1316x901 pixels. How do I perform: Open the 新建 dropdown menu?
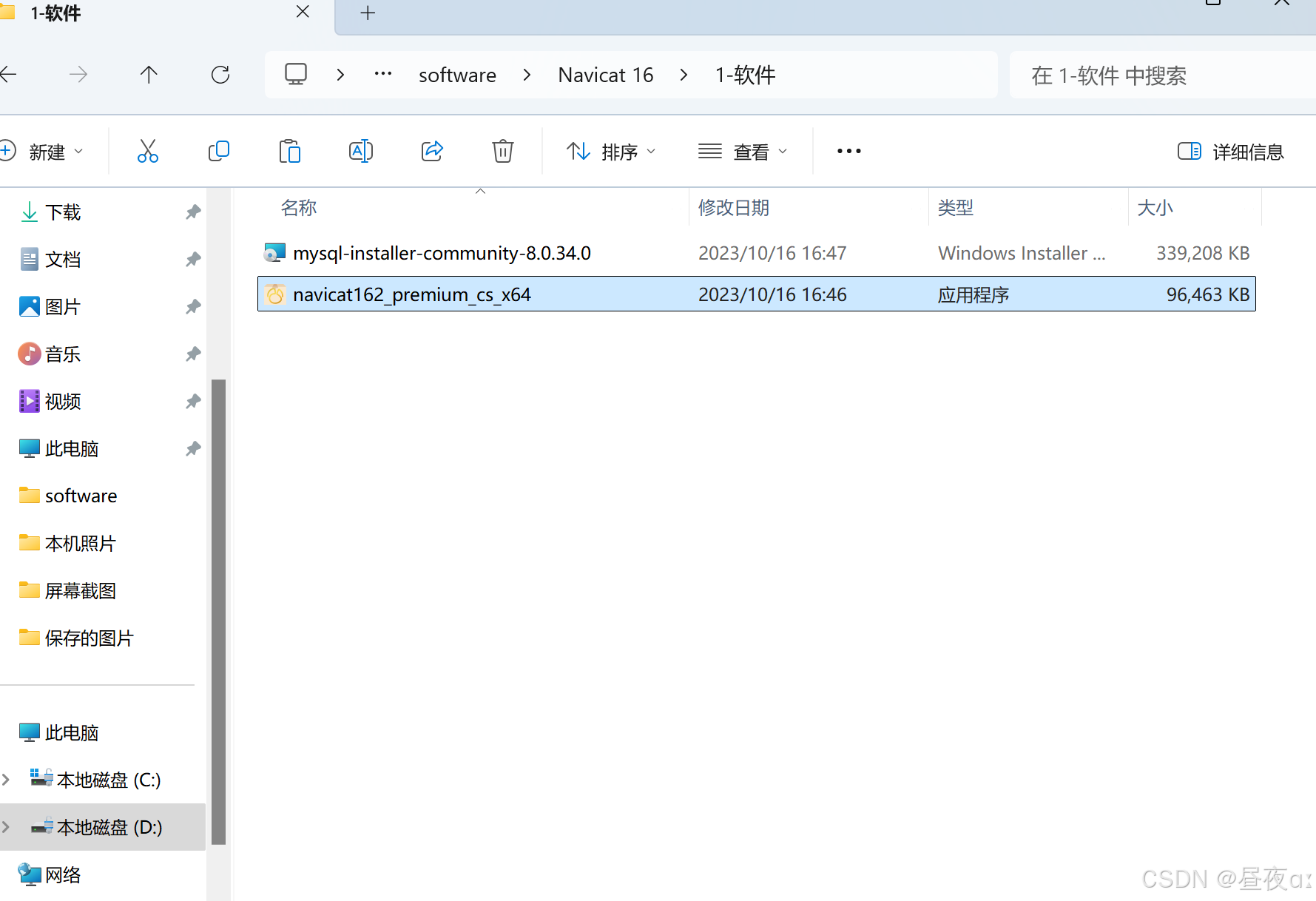pyautogui.click(x=41, y=152)
